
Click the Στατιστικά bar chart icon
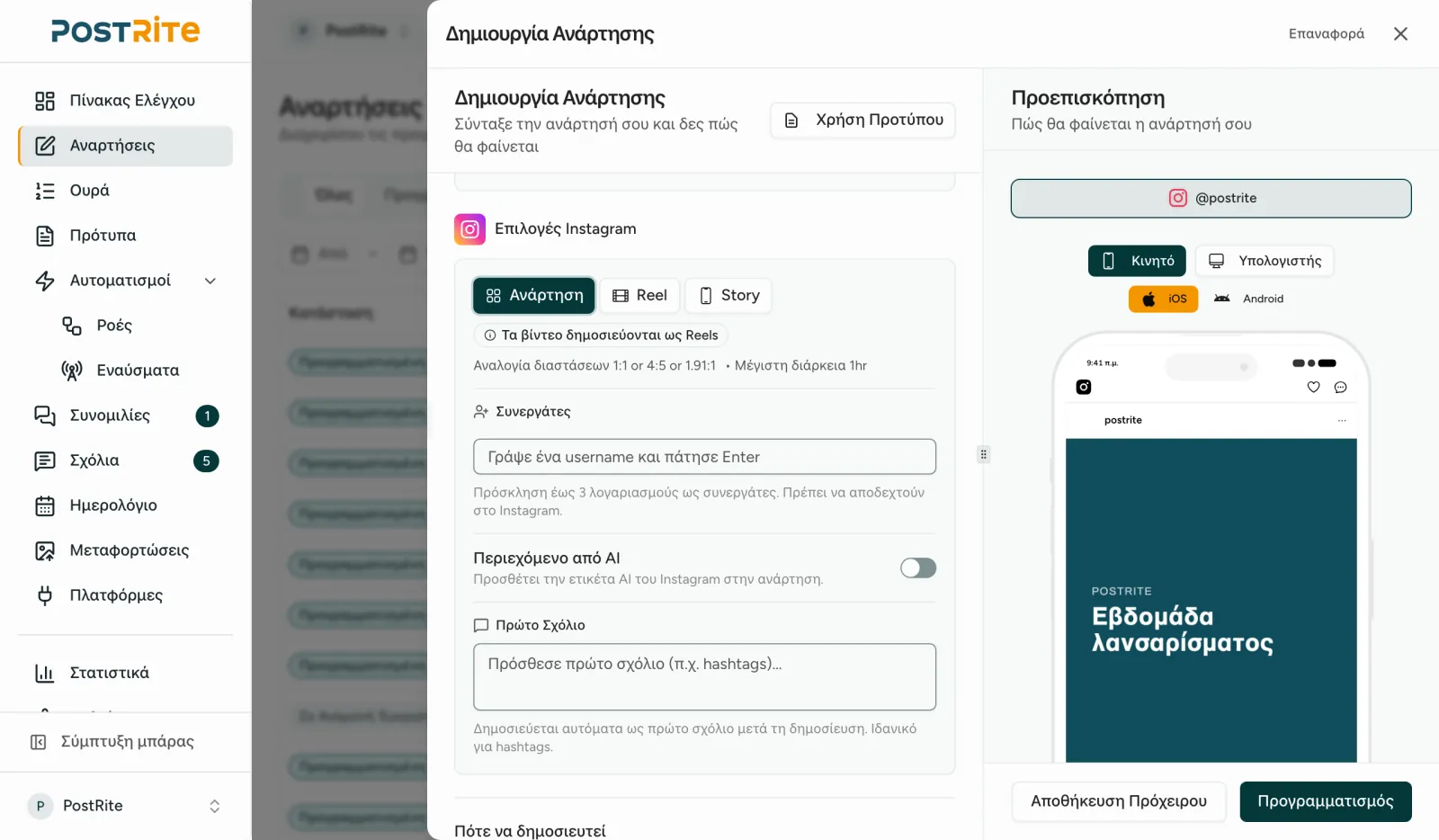click(45, 673)
